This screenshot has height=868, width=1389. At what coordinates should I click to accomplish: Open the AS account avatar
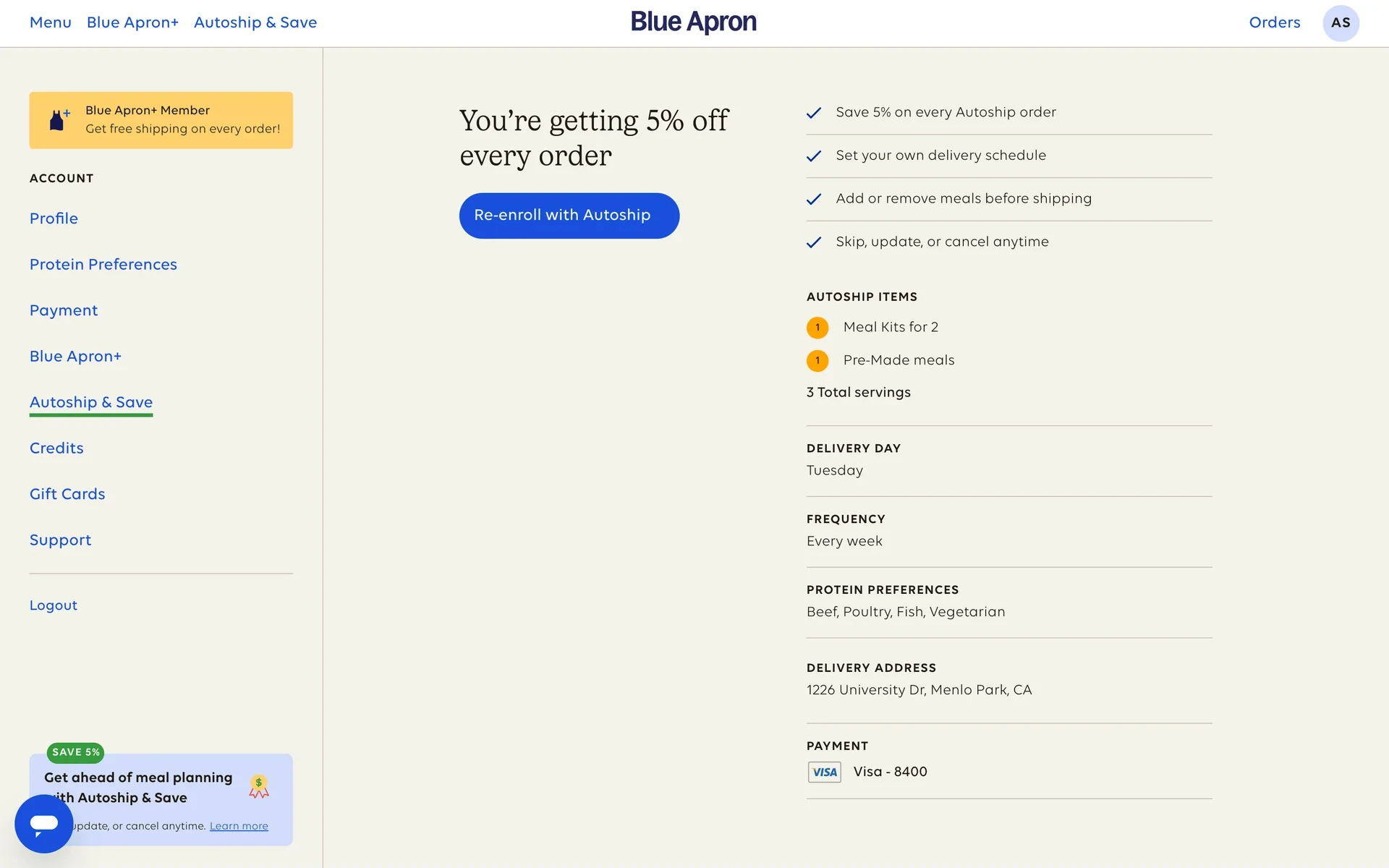(1341, 22)
